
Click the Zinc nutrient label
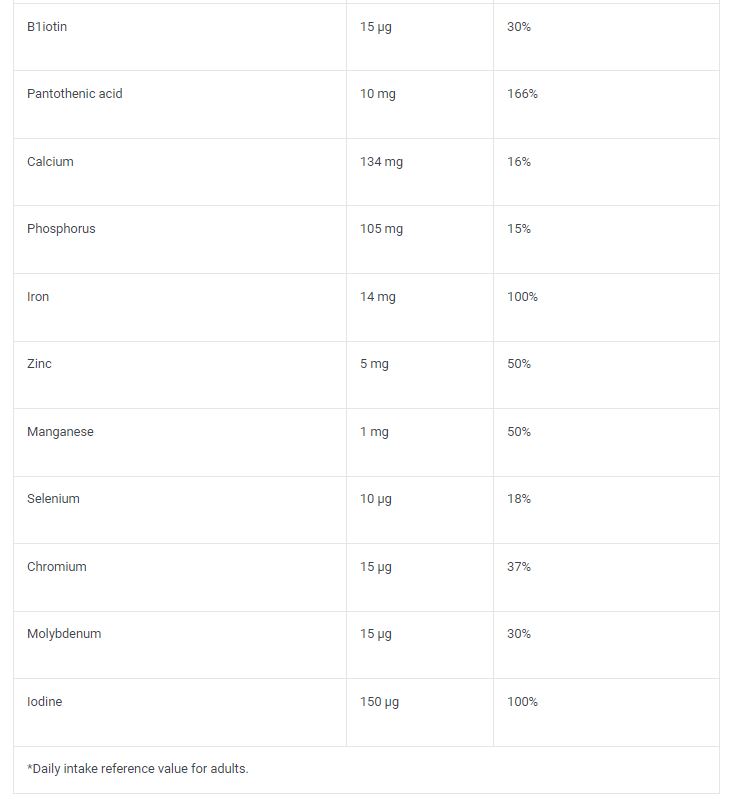pos(39,364)
